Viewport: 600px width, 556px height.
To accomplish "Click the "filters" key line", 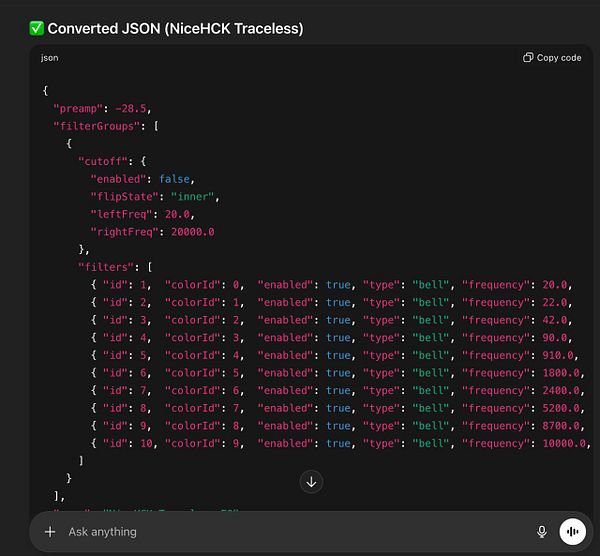I will point(115,267).
